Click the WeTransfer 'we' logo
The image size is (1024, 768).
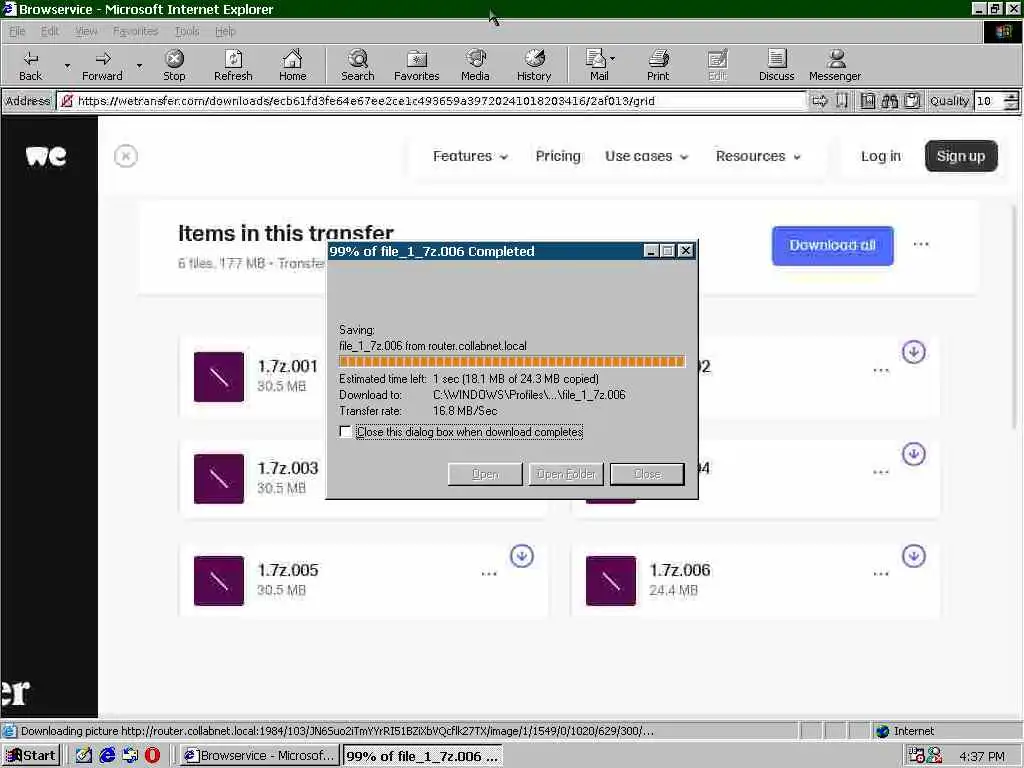pos(46,156)
